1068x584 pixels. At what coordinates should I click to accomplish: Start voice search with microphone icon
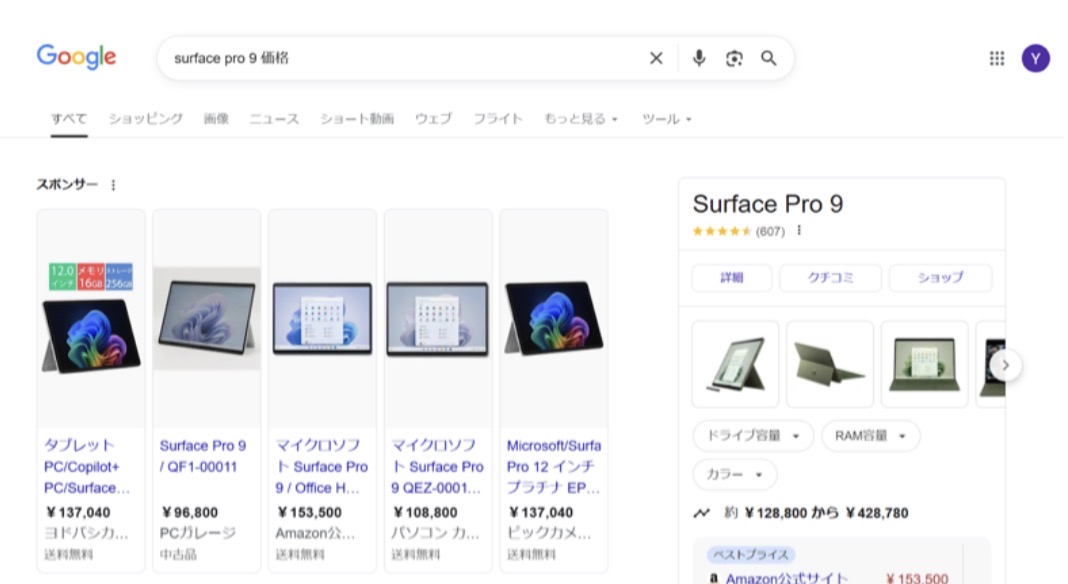[x=699, y=58]
